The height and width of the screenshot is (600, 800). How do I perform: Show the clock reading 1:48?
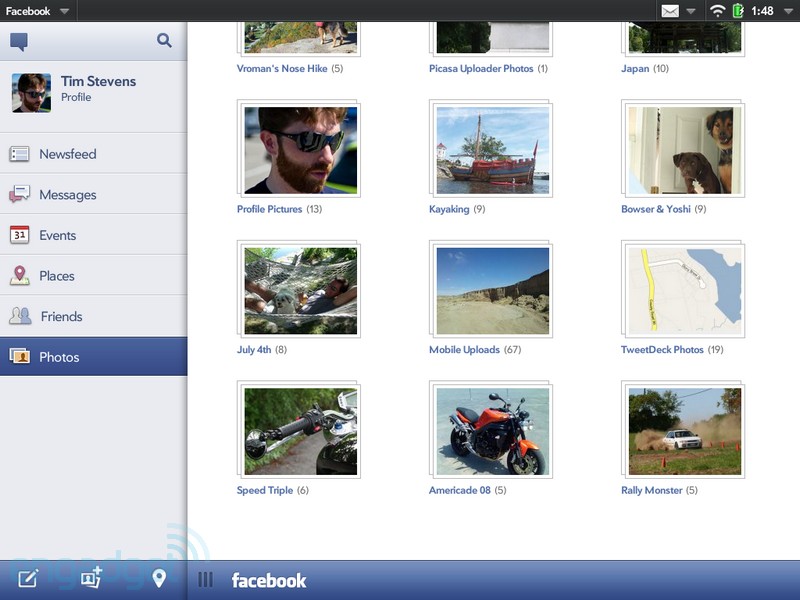(762, 11)
